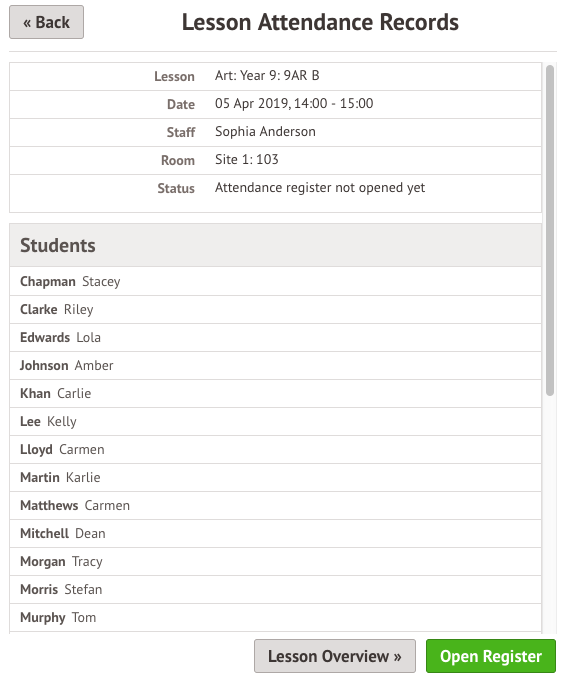
Task: Click the staff name Sophia Anderson
Action: [265, 131]
